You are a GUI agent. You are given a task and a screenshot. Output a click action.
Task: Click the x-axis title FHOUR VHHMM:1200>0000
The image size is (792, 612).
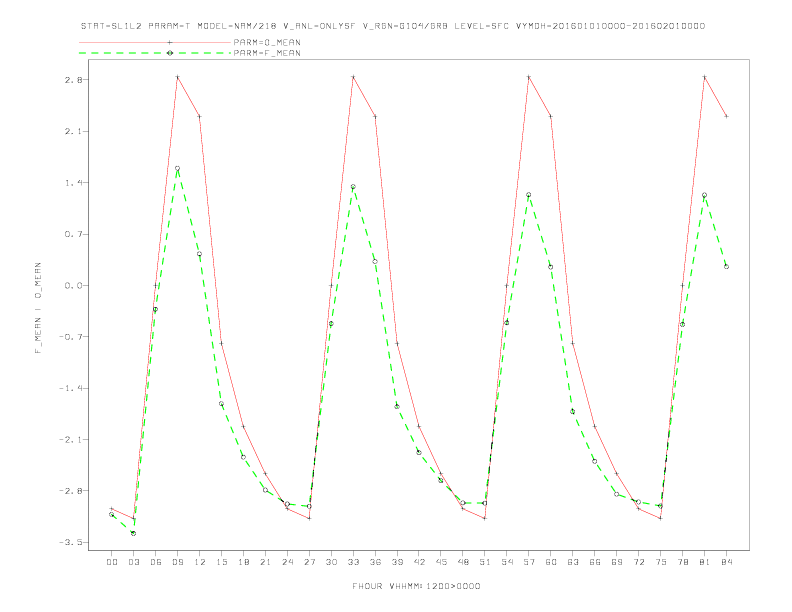coord(416,586)
